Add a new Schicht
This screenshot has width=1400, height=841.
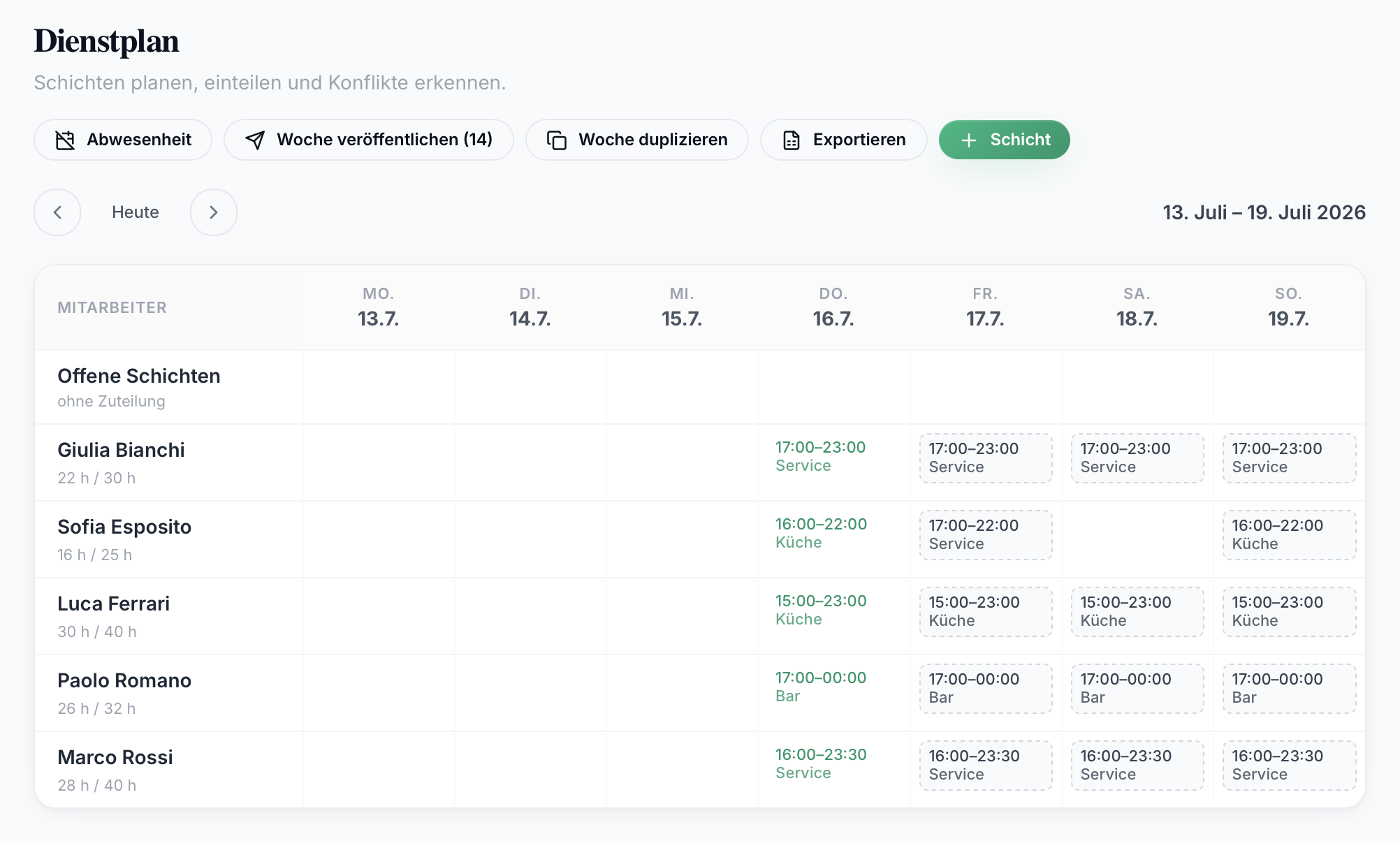1005,140
